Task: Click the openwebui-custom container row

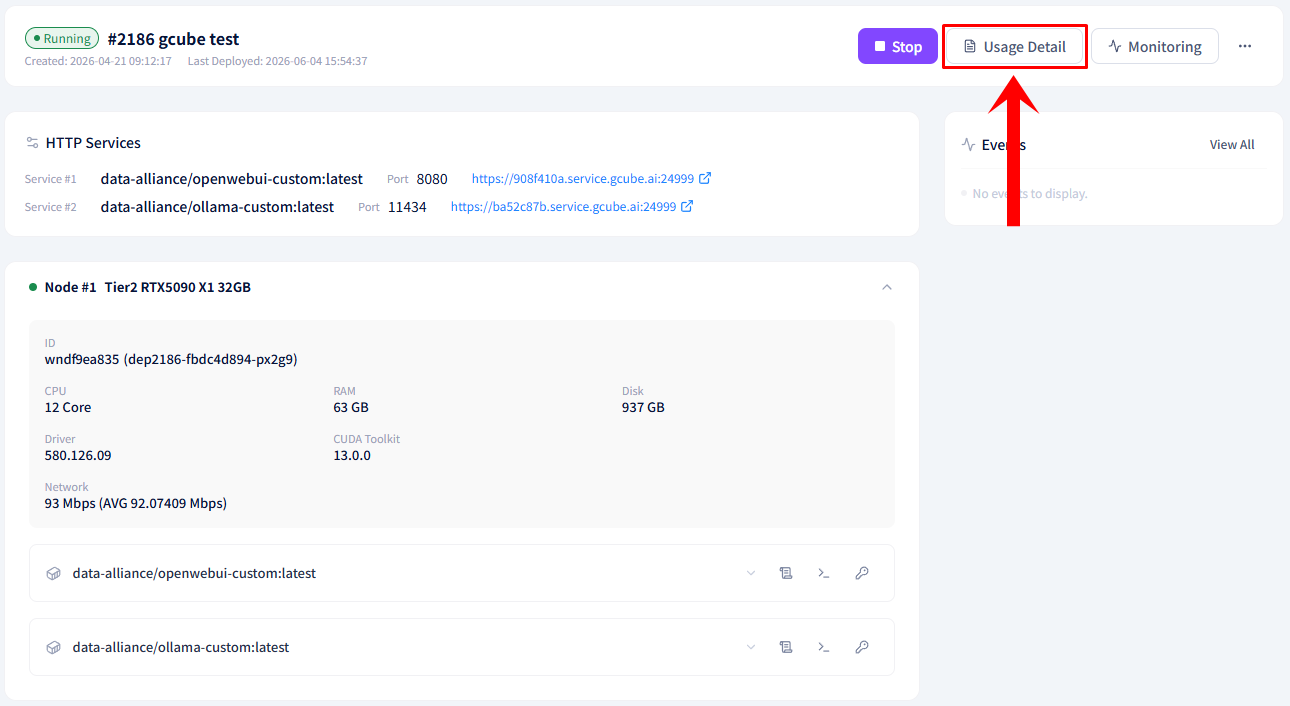Action: click(462, 573)
